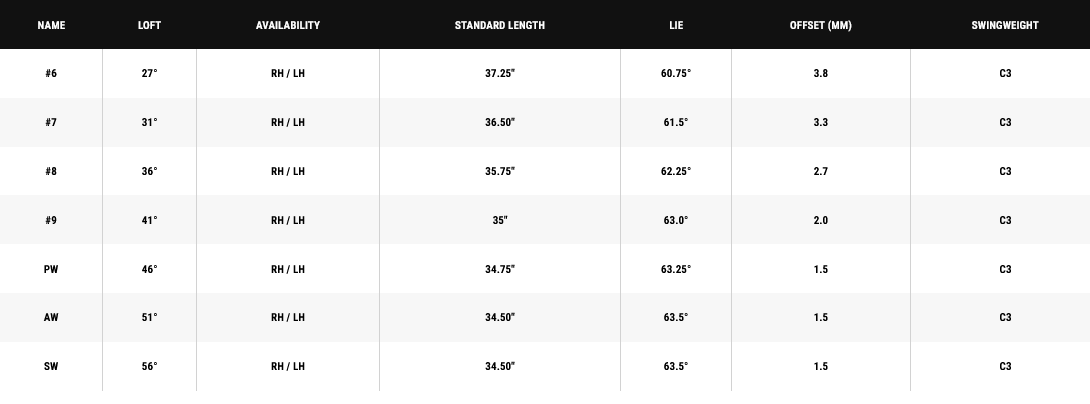Select the AVAILABILITY column header

(288, 25)
